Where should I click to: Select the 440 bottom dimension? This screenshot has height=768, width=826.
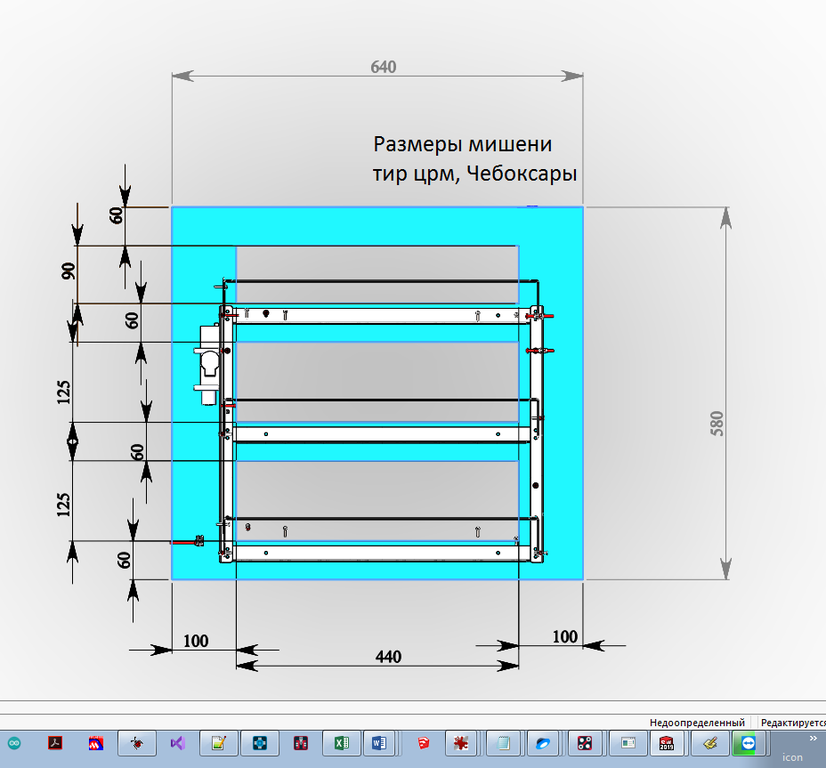tap(388, 657)
